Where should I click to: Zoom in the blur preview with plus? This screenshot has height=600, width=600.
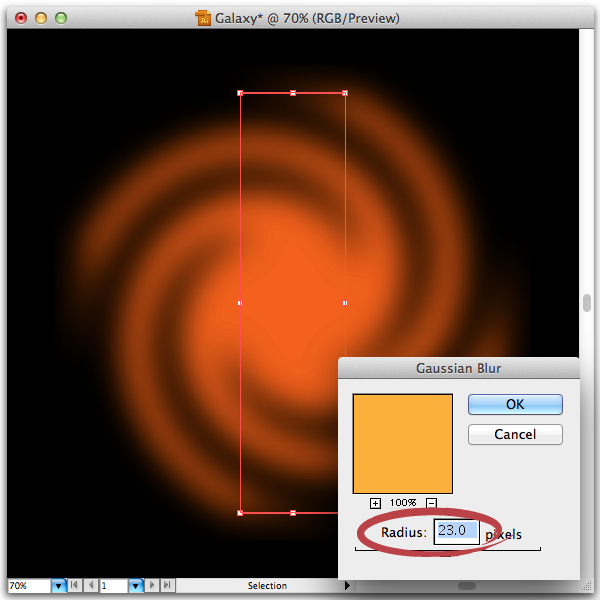click(x=375, y=503)
